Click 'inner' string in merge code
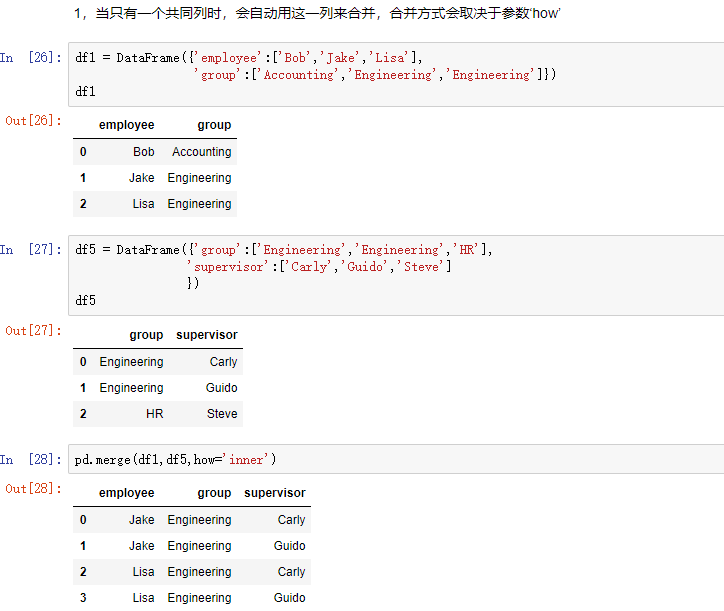The width and height of the screenshot is (724, 611). point(246,460)
